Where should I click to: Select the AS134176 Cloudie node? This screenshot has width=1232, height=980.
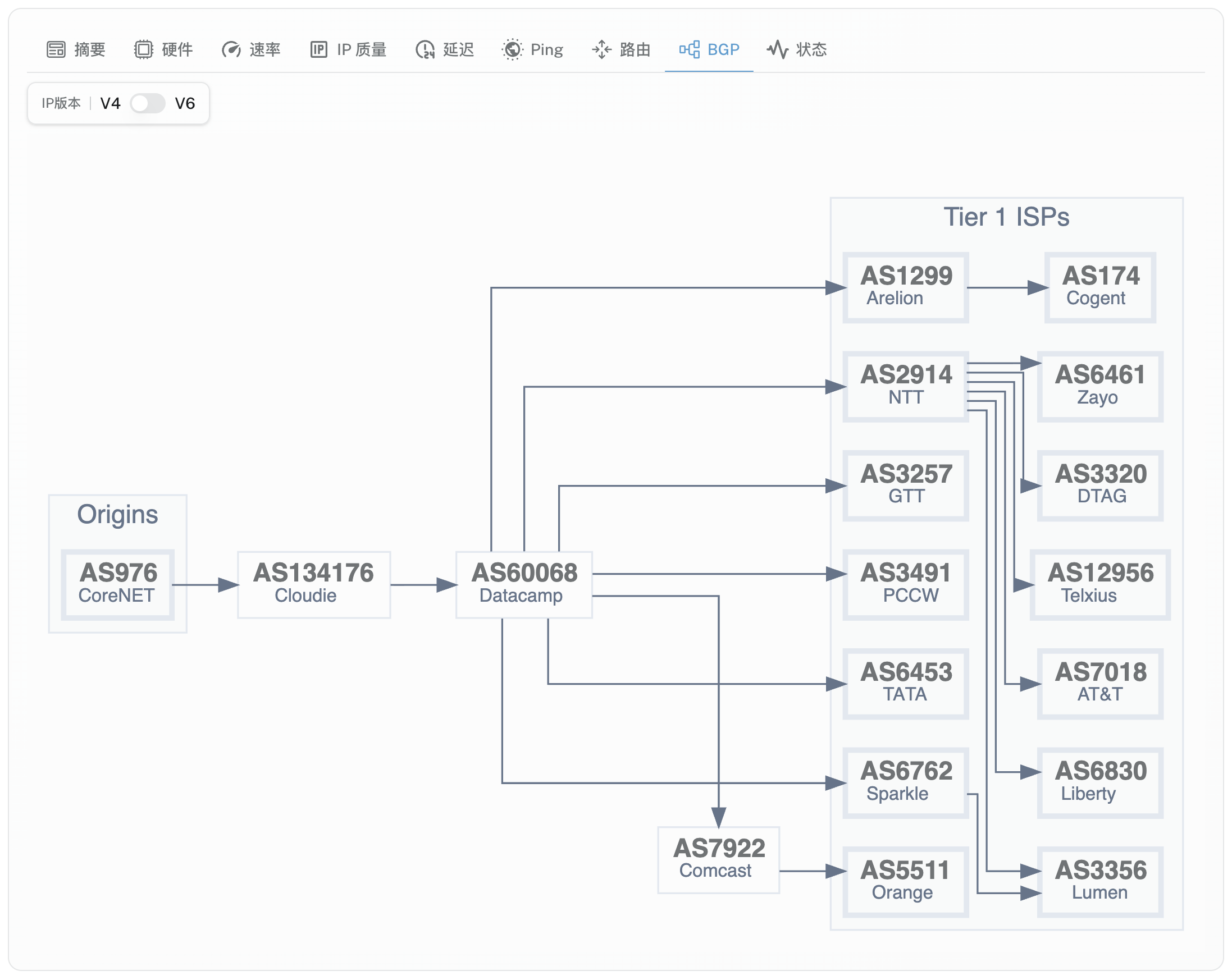click(313, 584)
